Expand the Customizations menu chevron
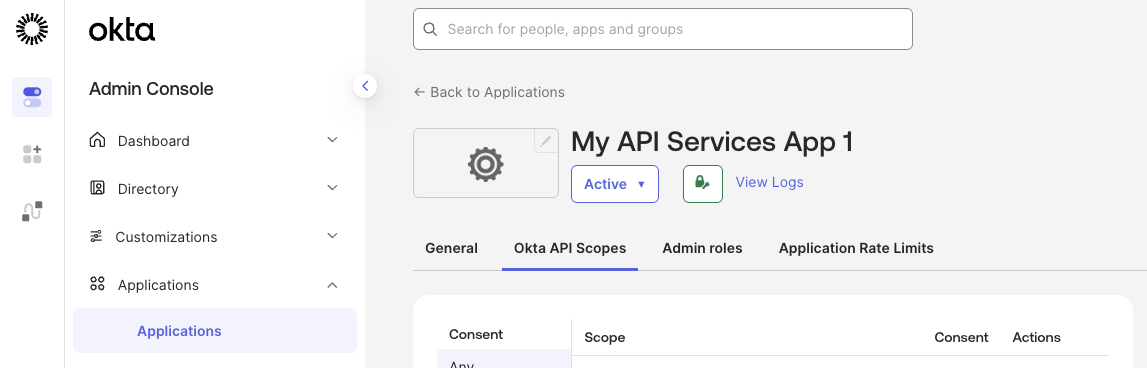 [x=332, y=236]
